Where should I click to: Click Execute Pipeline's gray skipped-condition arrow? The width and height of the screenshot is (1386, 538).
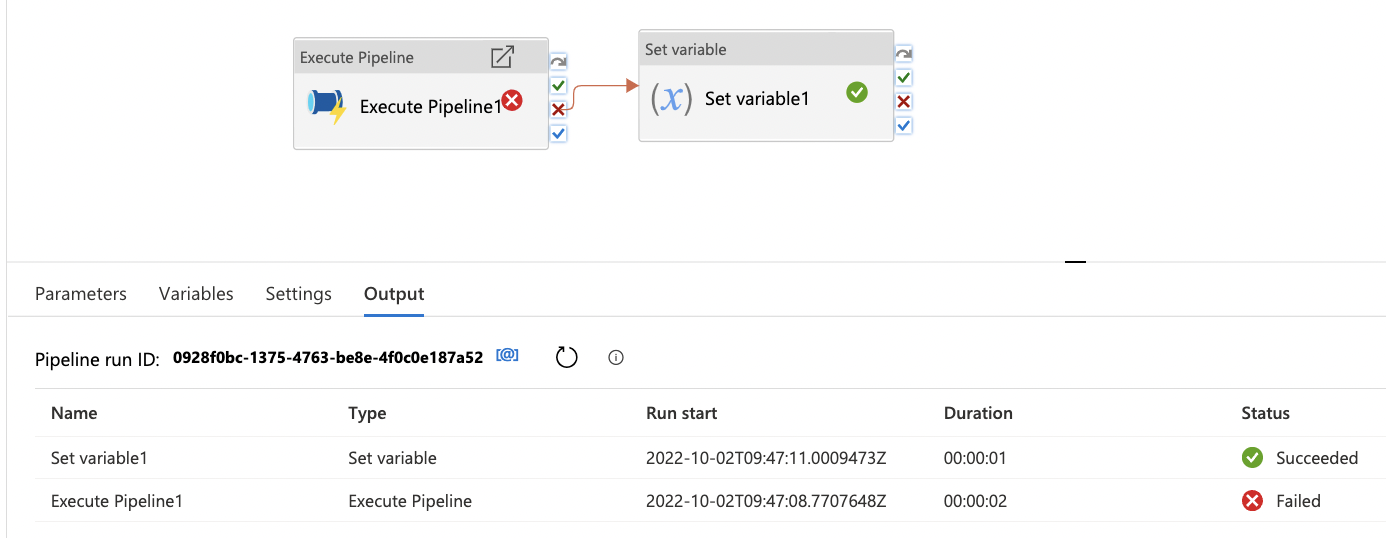(558, 62)
